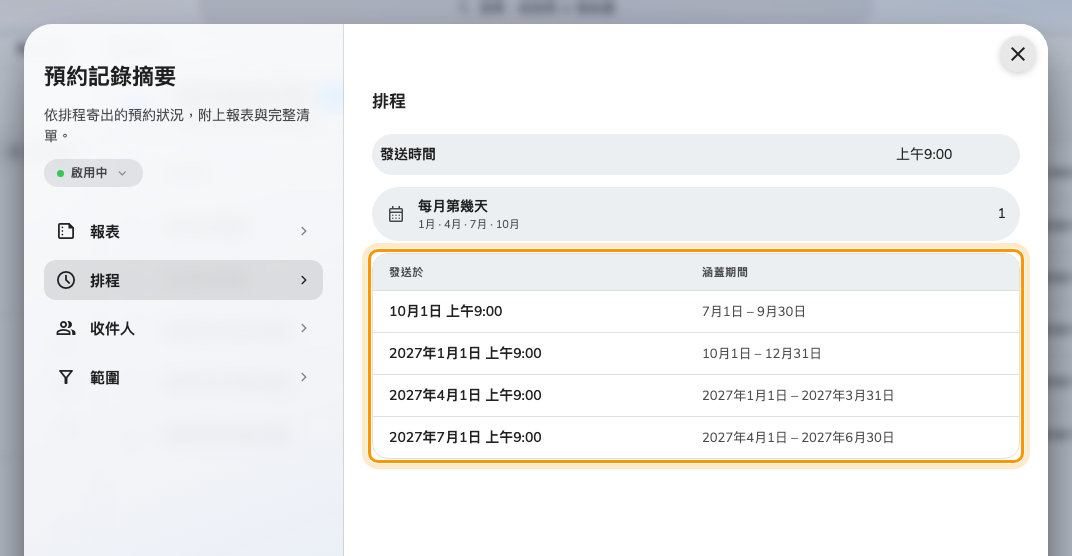The image size is (1072, 556).
Task: Select the 2027年1月1日 上午9:00 entry
Action: (x=465, y=354)
